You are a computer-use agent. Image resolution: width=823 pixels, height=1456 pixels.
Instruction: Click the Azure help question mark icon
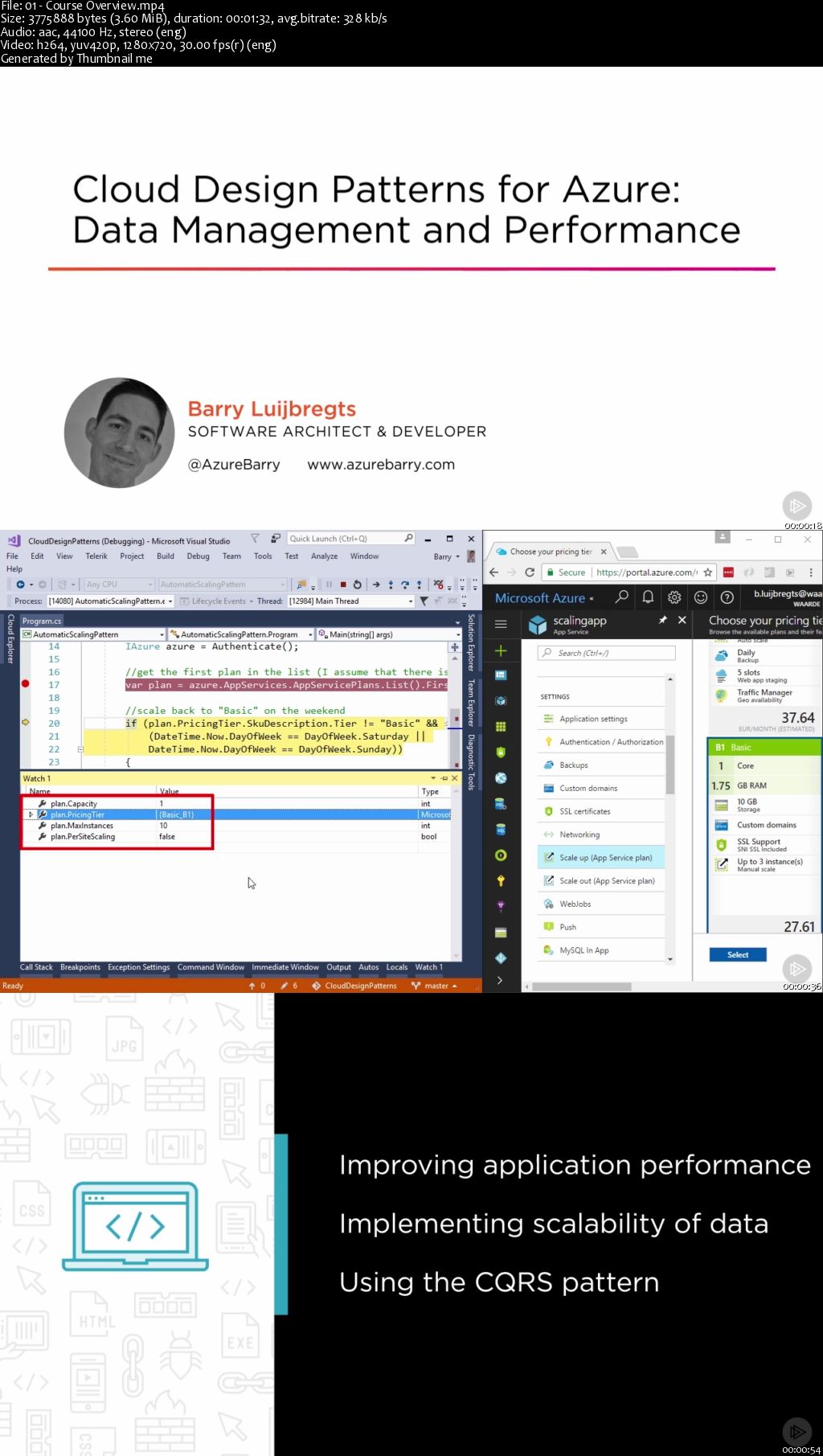click(x=727, y=597)
